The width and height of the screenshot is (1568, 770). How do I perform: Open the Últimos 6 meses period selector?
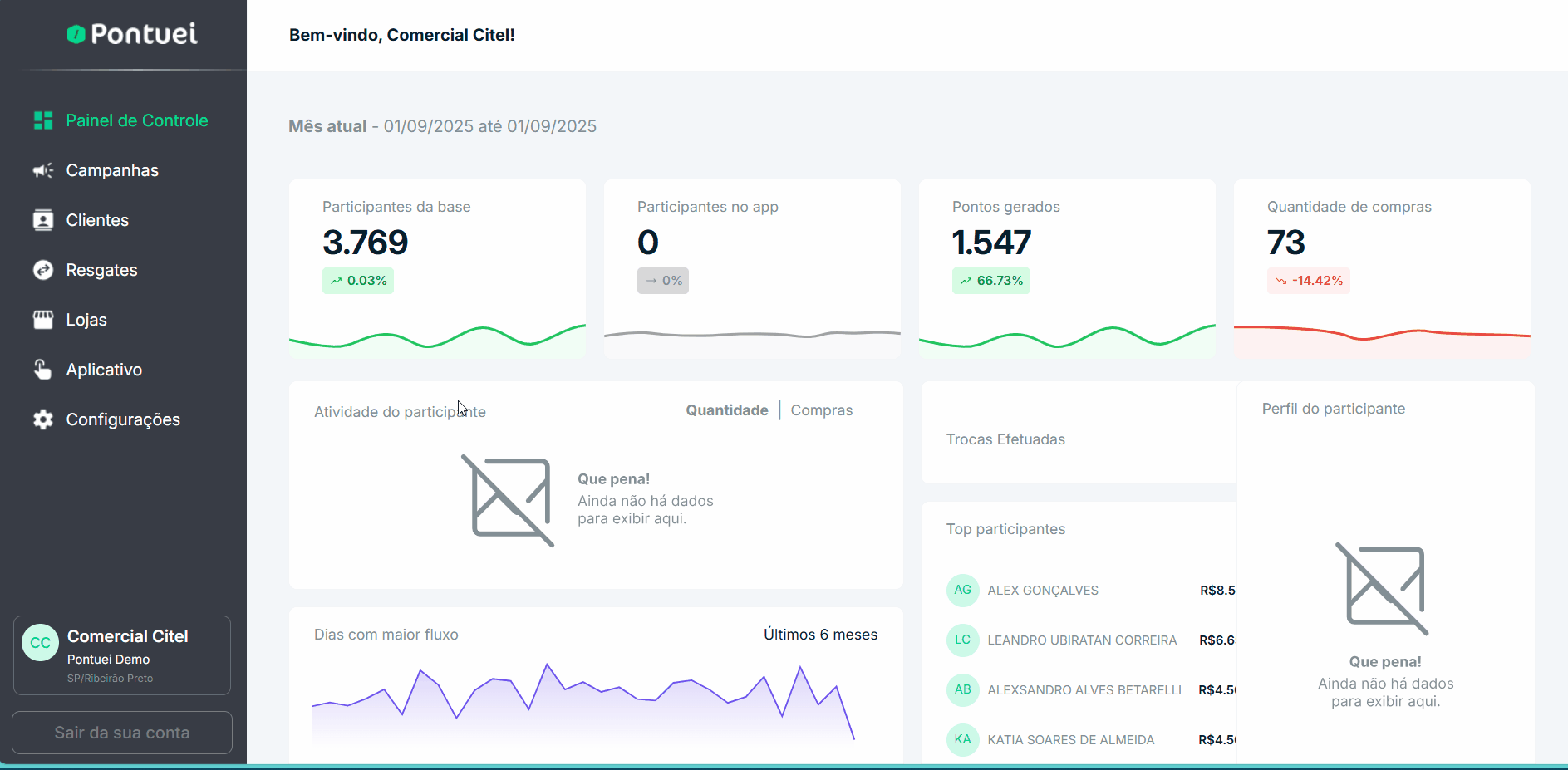click(x=820, y=635)
